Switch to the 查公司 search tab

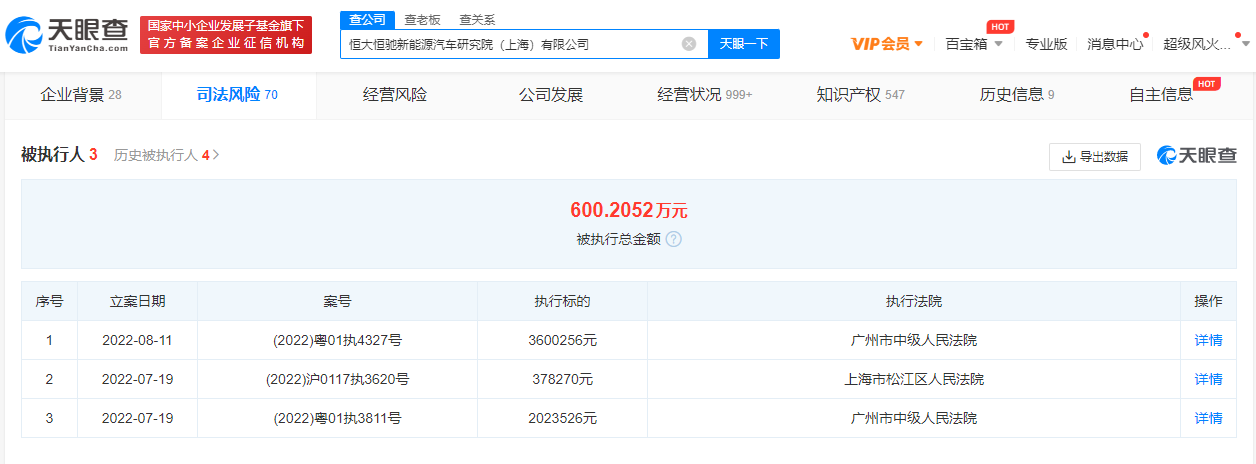(367, 20)
